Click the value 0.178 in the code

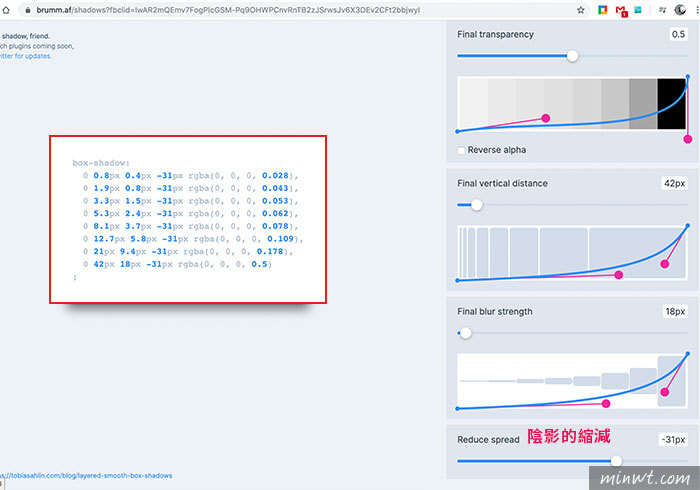[x=270, y=251]
